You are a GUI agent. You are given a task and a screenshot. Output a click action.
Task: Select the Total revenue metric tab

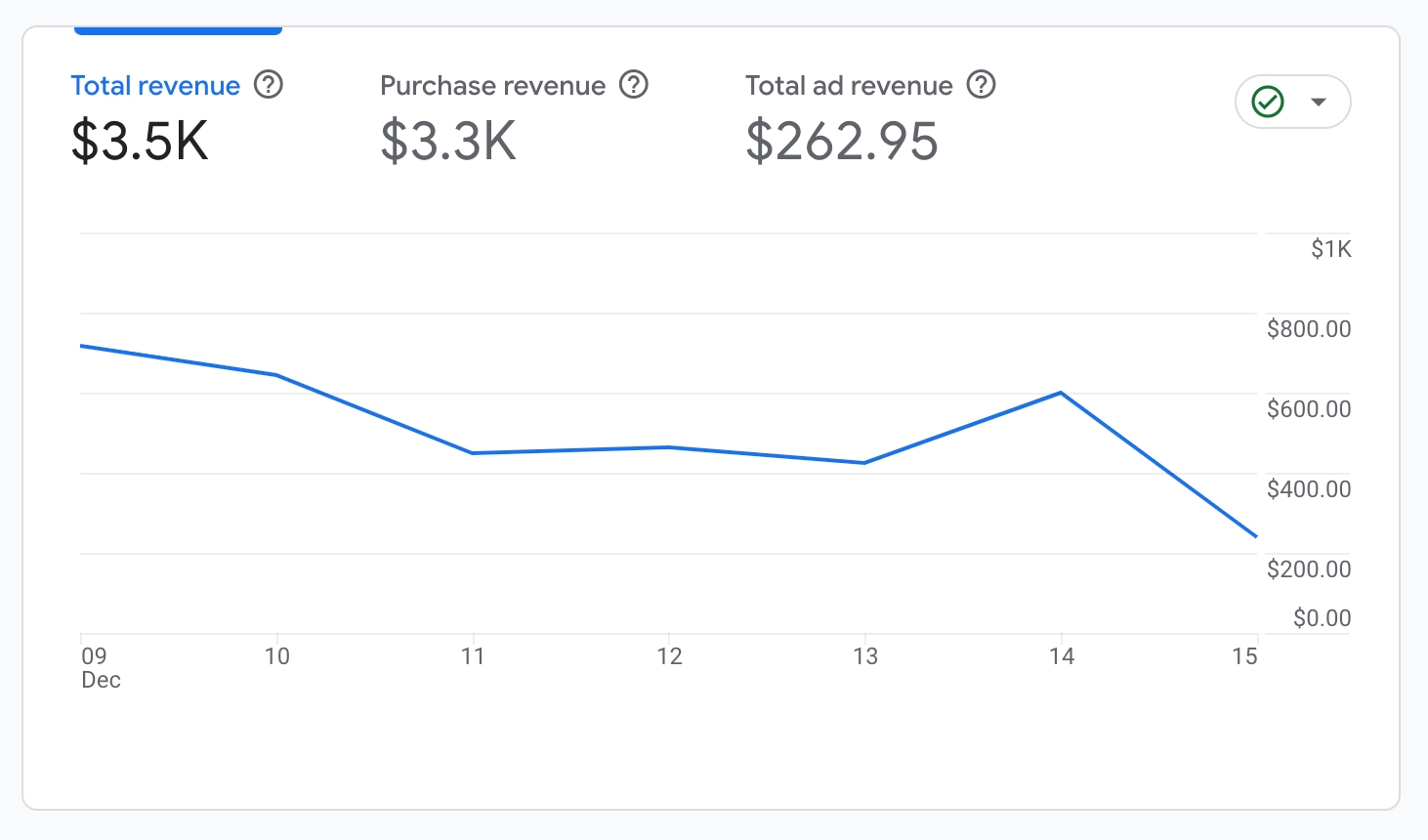[x=155, y=86]
